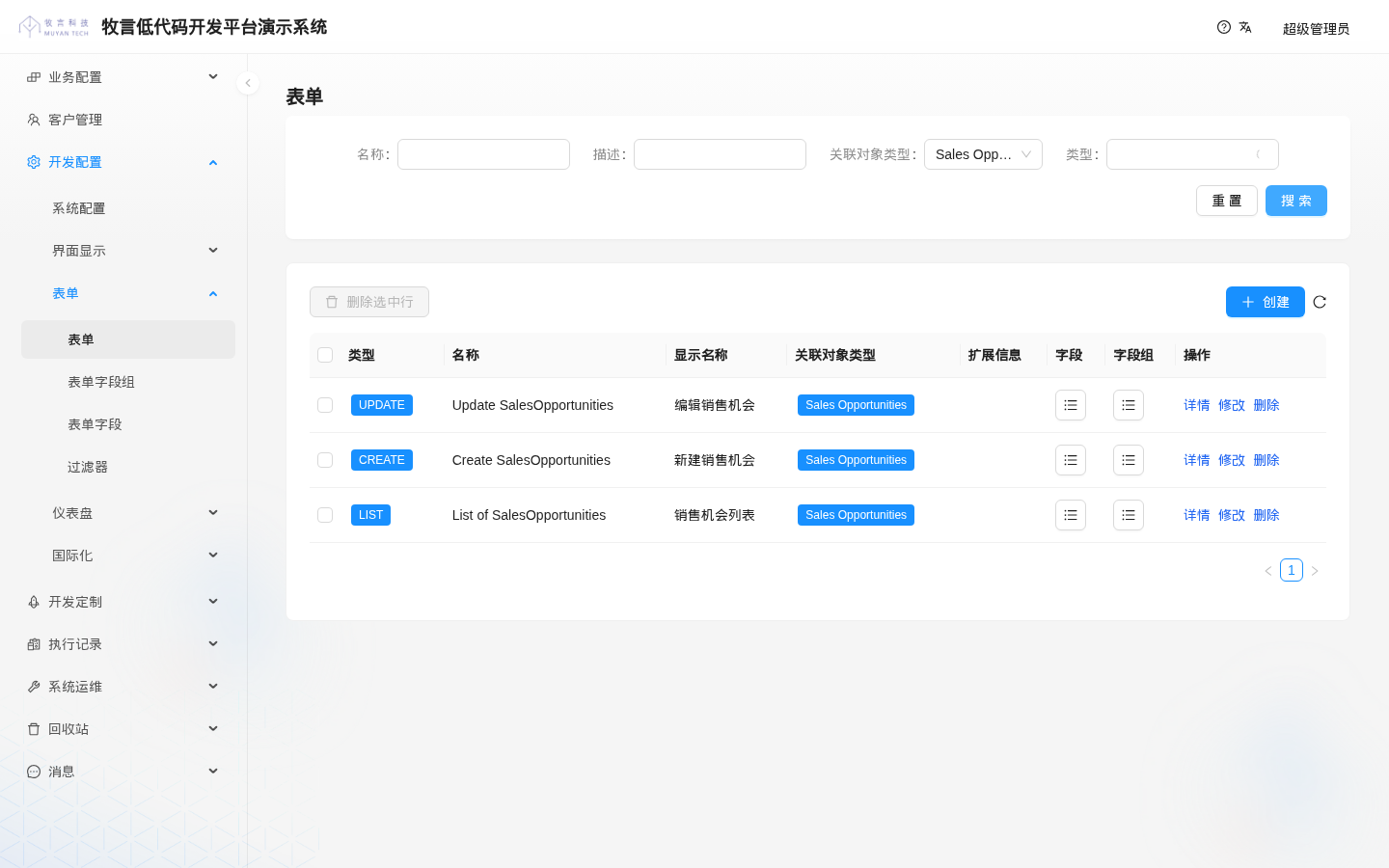The width and height of the screenshot is (1389, 868).
Task: Click the 客户管理 user icon
Action: [x=34, y=120]
